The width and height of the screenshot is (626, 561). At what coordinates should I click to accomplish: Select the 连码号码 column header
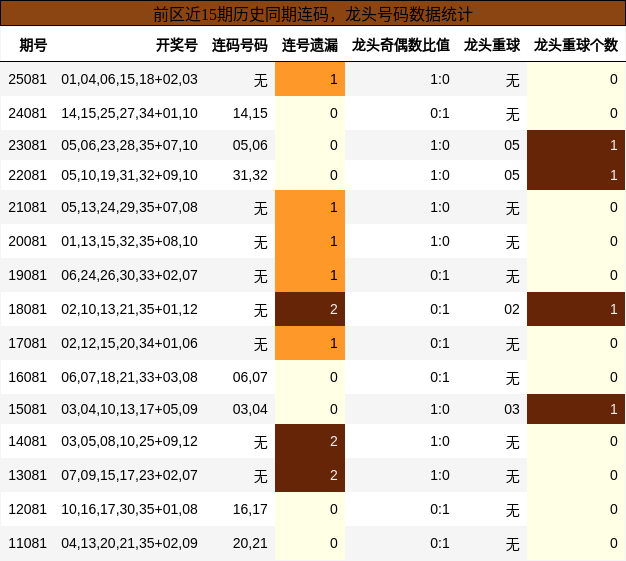[x=240, y=45]
